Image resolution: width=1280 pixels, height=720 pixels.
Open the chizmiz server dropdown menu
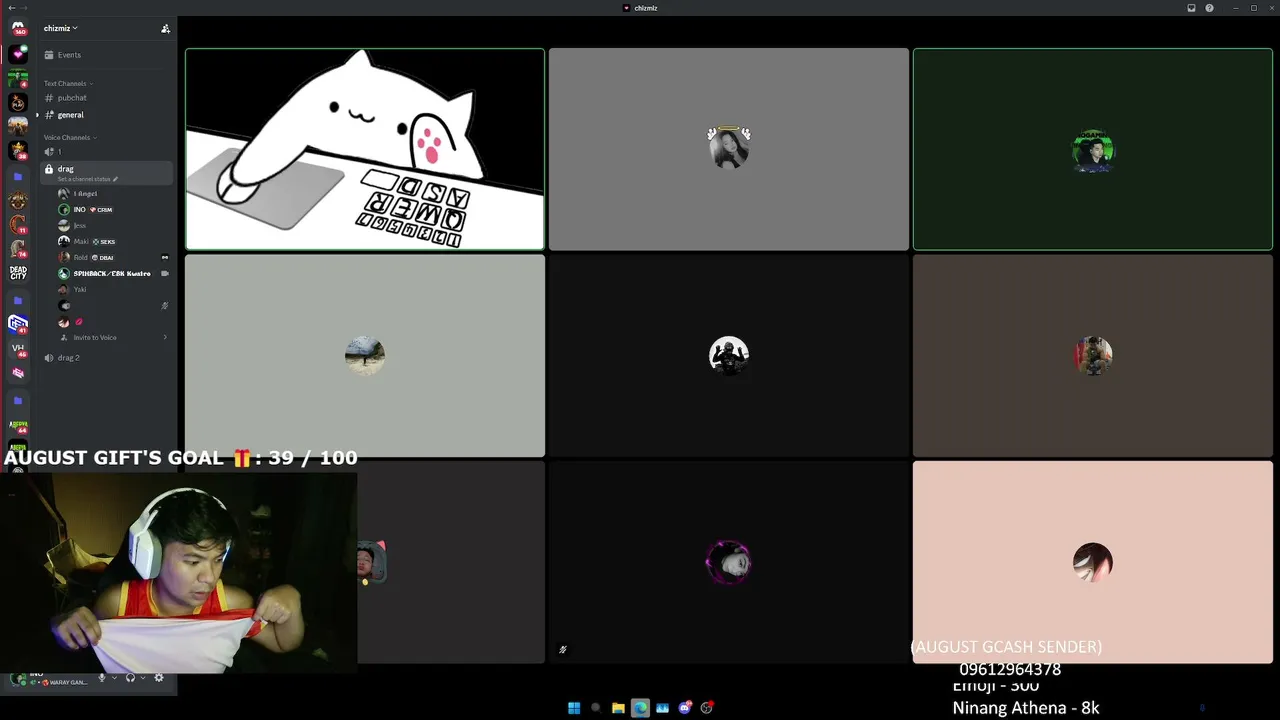coord(60,28)
